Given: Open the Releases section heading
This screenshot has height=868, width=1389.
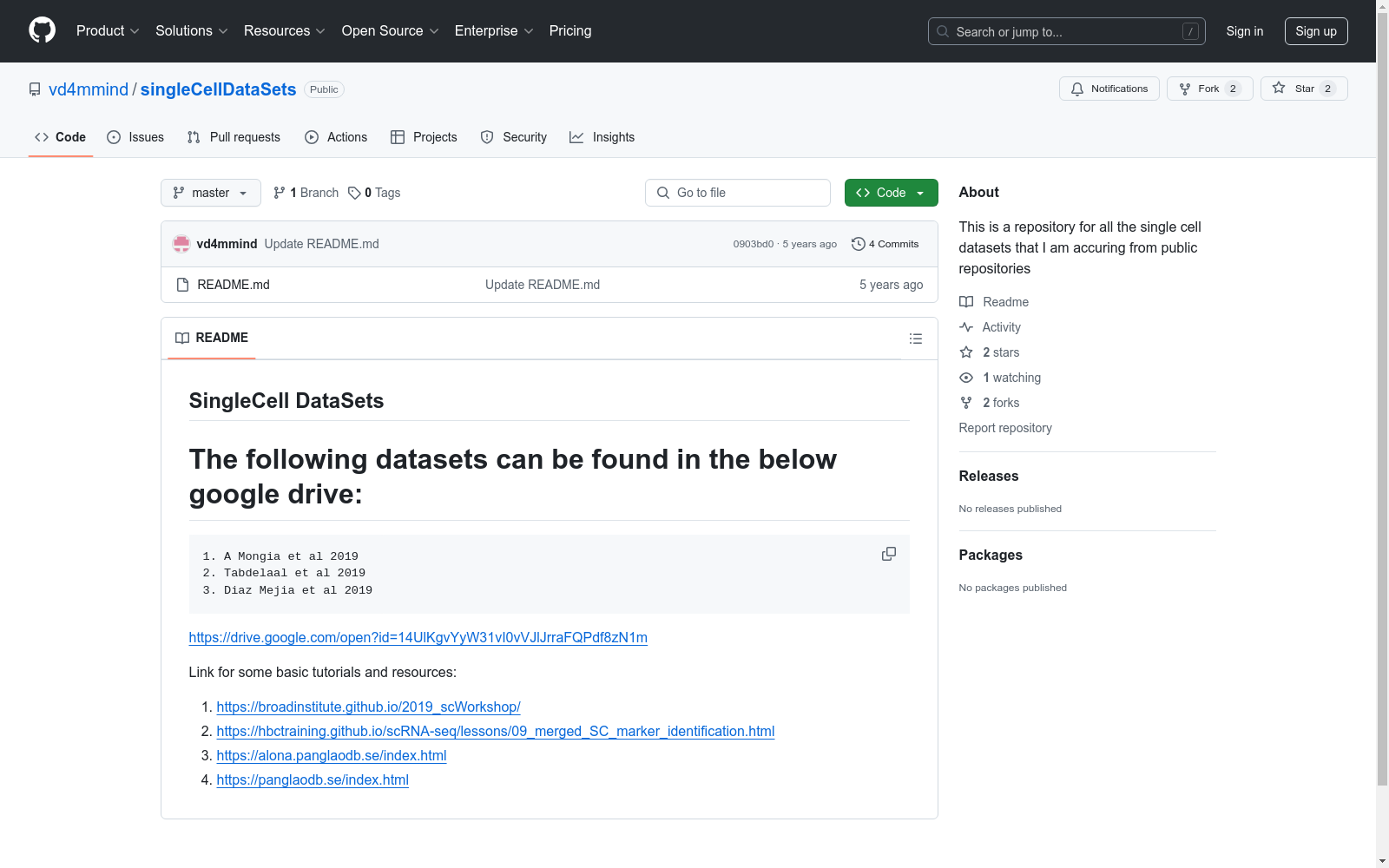Looking at the screenshot, I should (x=989, y=476).
